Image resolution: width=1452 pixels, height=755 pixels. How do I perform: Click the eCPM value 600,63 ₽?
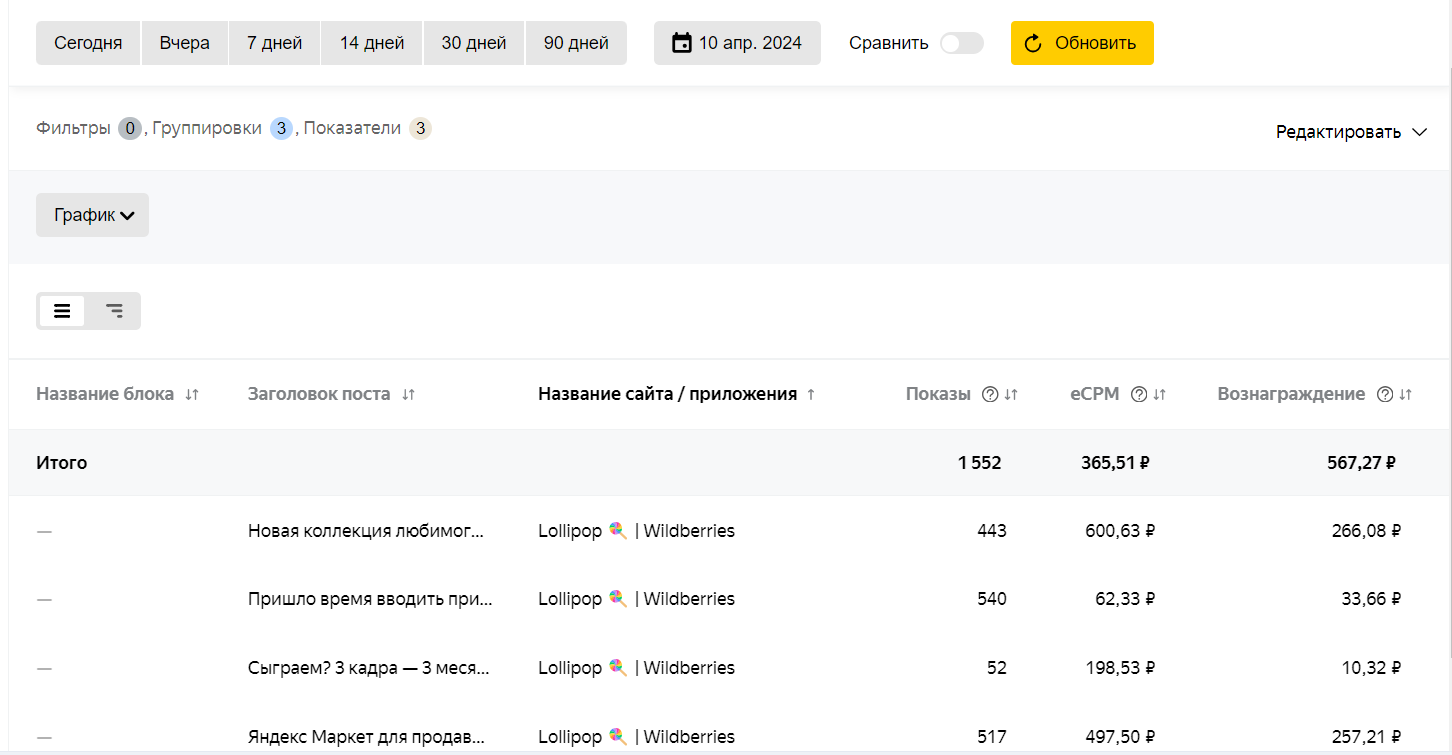pos(1120,531)
